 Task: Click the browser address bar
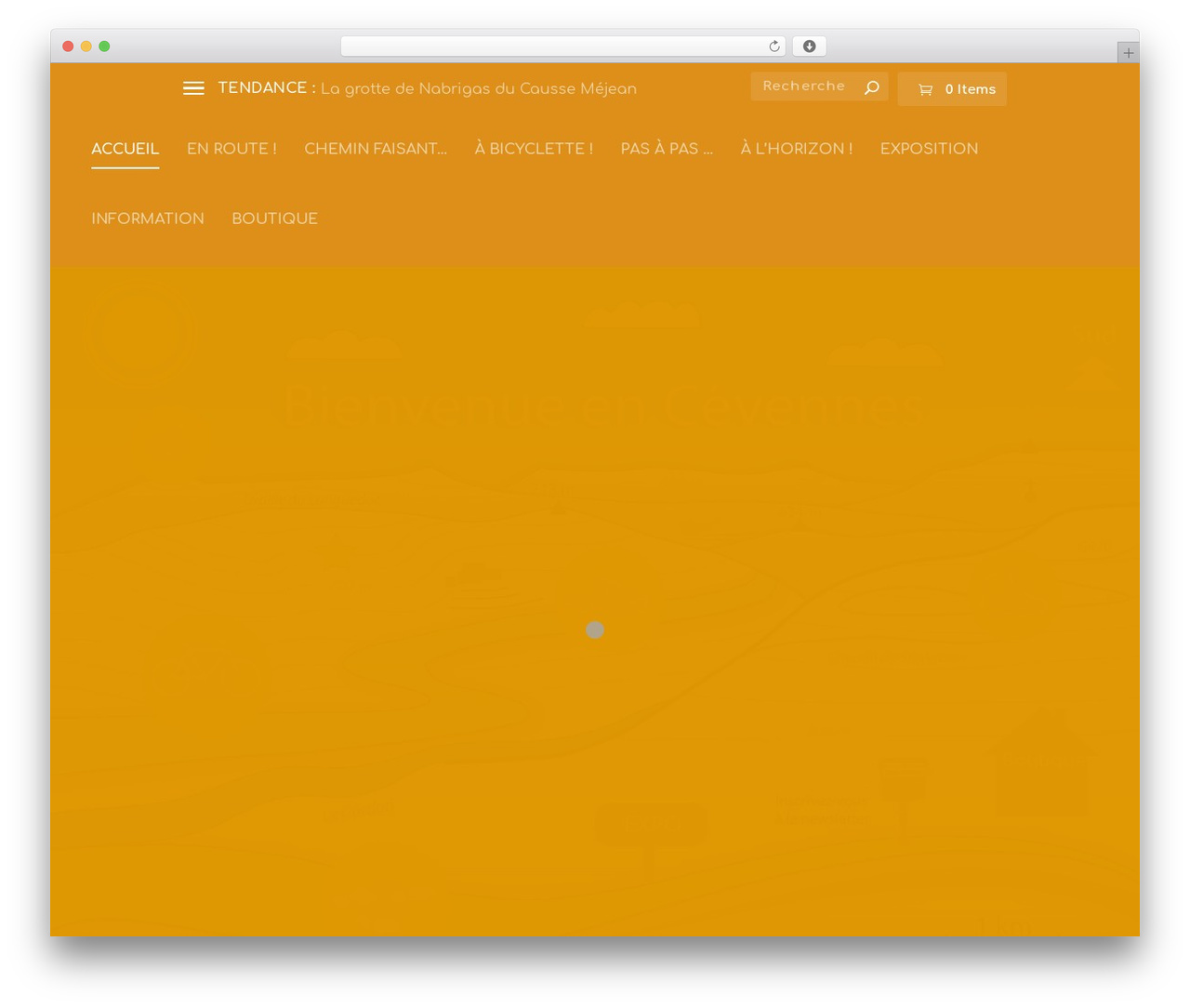[562, 46]
